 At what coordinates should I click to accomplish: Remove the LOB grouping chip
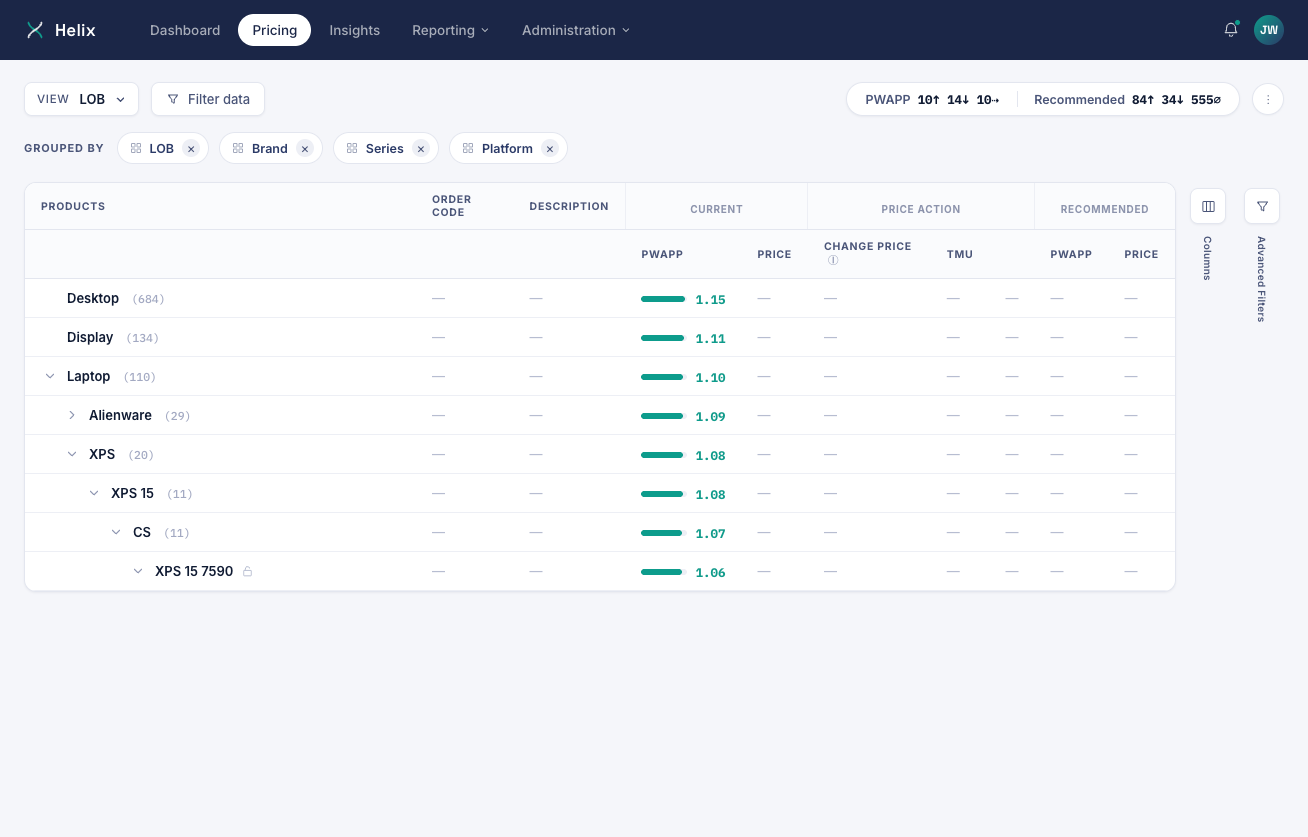click(x=191, y=149)
